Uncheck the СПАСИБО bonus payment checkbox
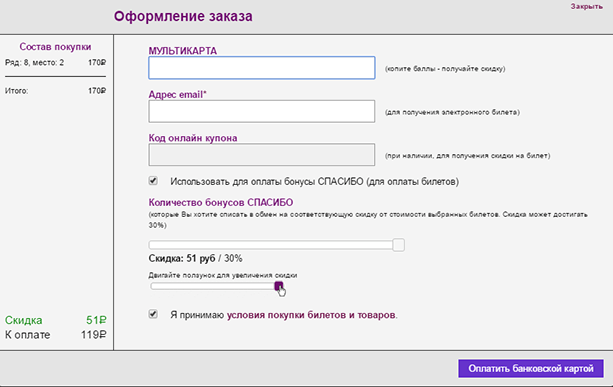 (x=153, y=181)
